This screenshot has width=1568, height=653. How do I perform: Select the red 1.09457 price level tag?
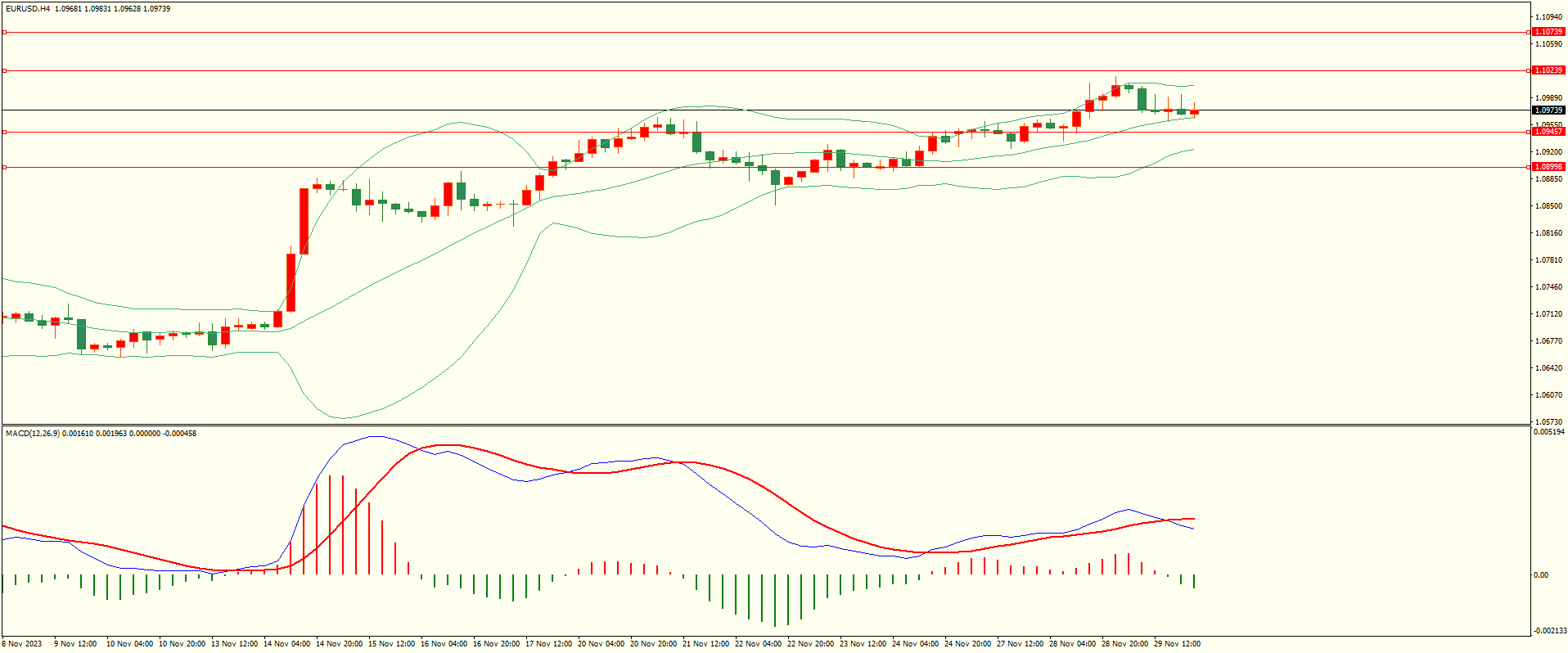pyautogui.click(x=1548, y=132)
